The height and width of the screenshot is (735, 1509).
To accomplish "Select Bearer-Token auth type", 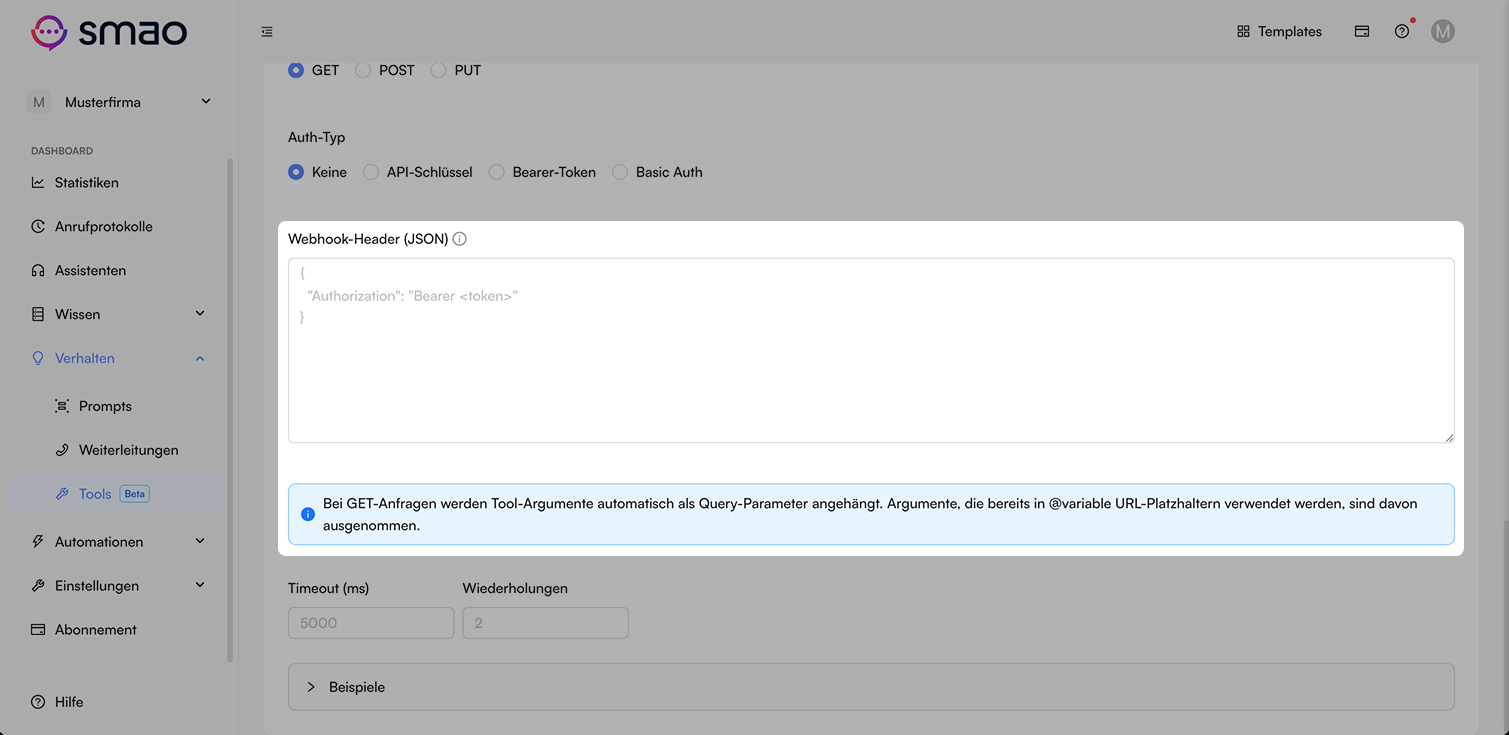I will click(x=496, y=172).
